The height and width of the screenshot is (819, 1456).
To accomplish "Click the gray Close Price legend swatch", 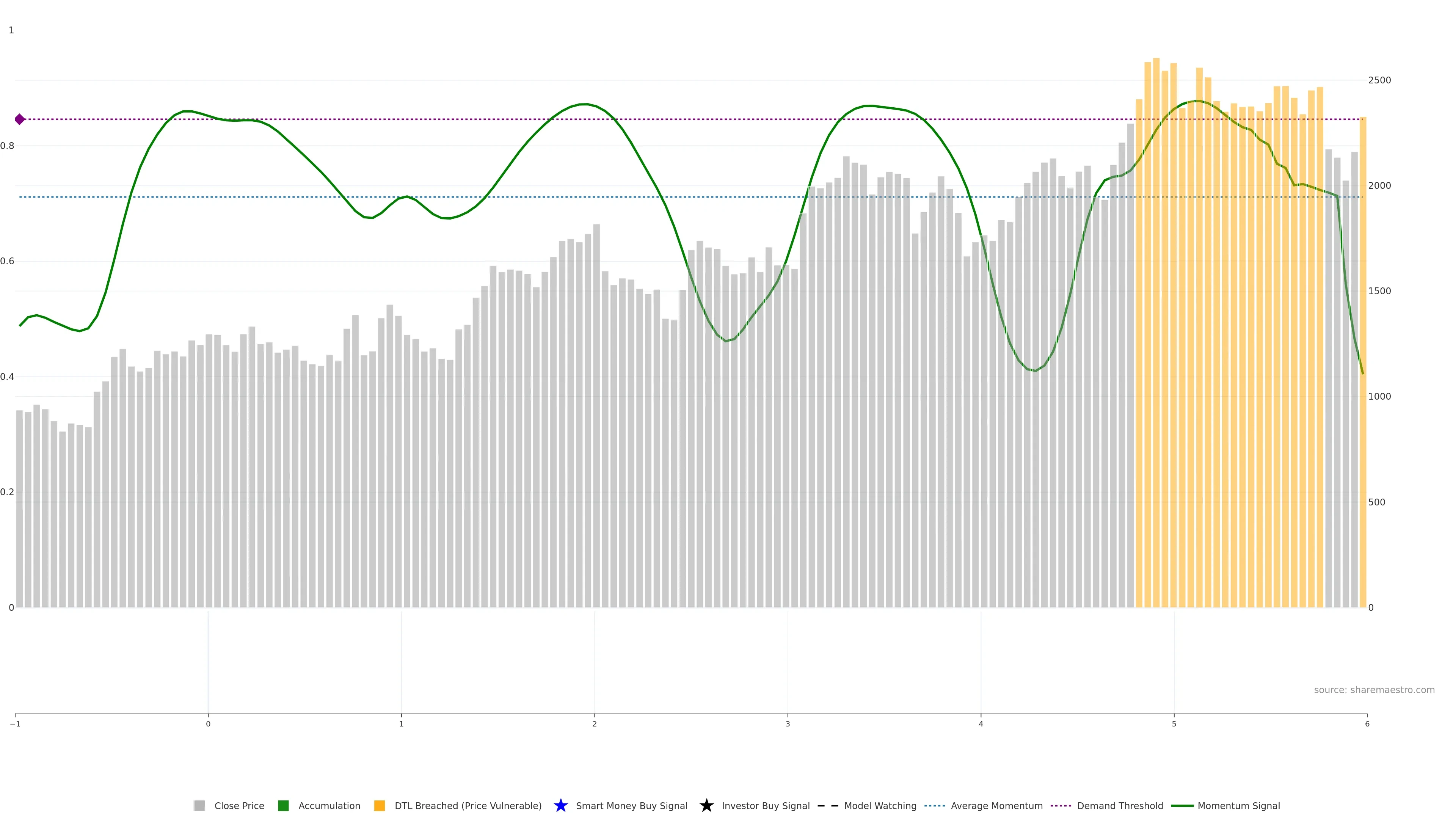I will [199, 805].
